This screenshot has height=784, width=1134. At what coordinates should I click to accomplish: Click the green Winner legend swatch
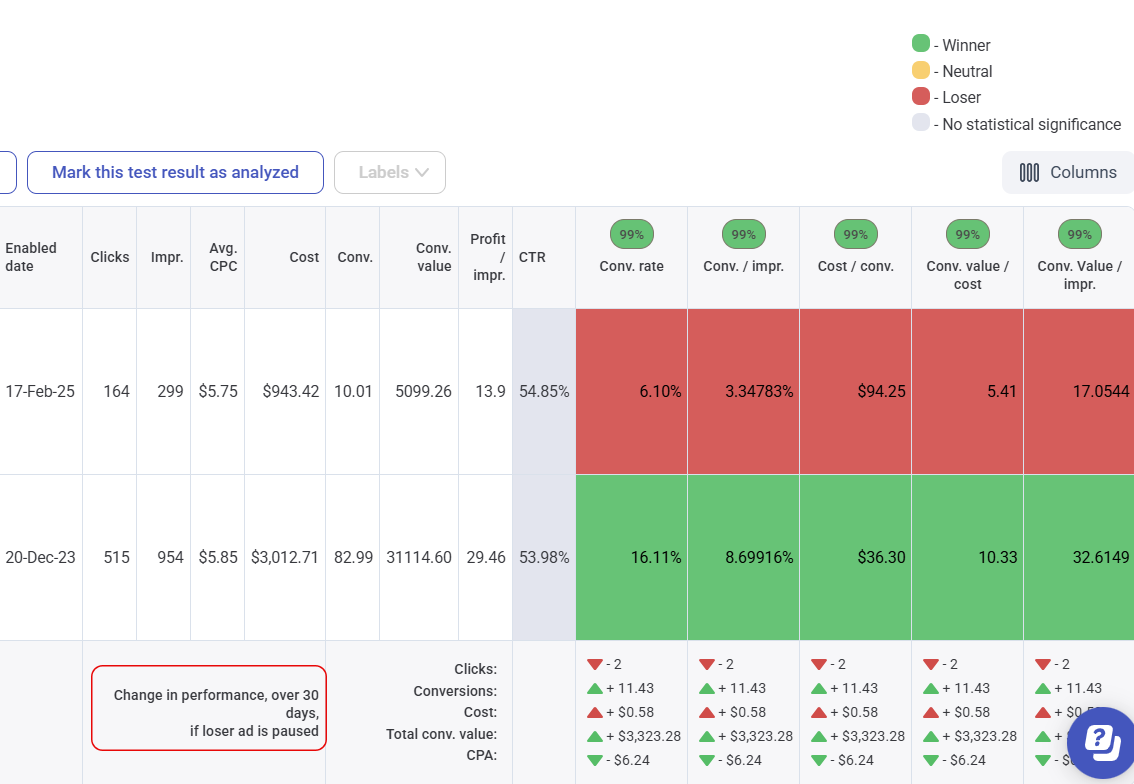coord(920,44)
